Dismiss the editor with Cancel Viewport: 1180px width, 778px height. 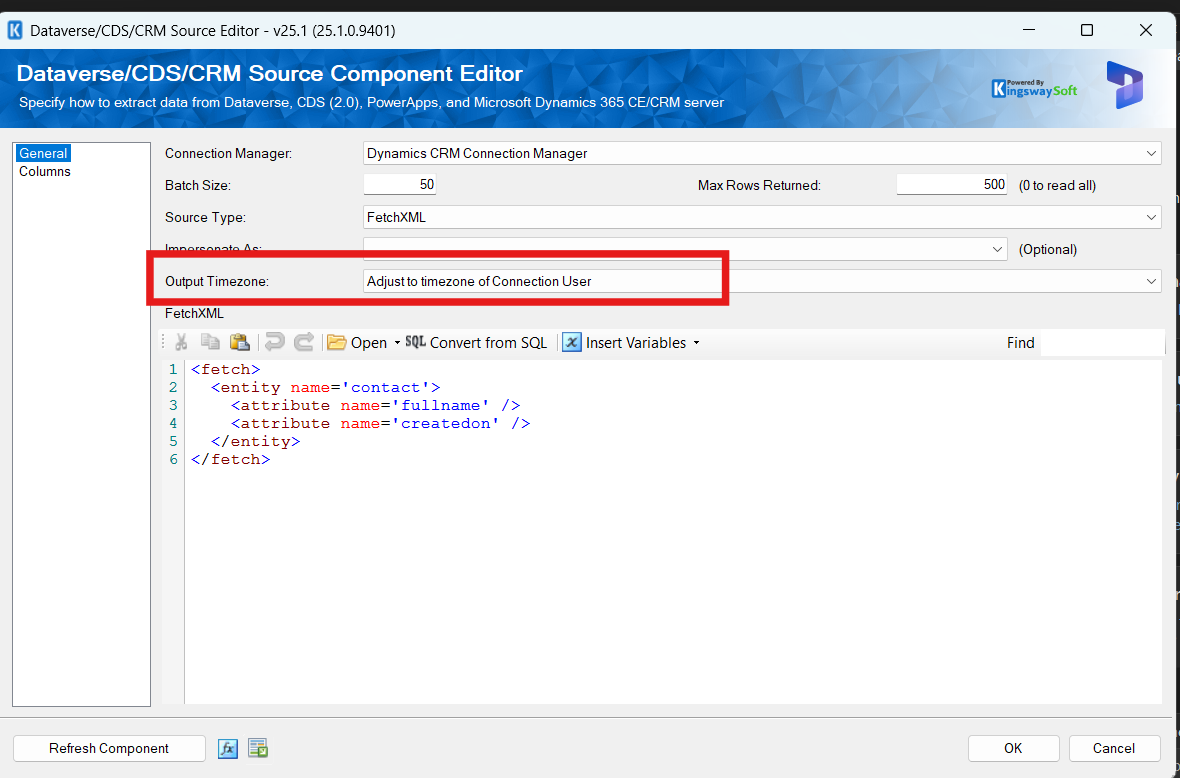(x=1114, y=749)
